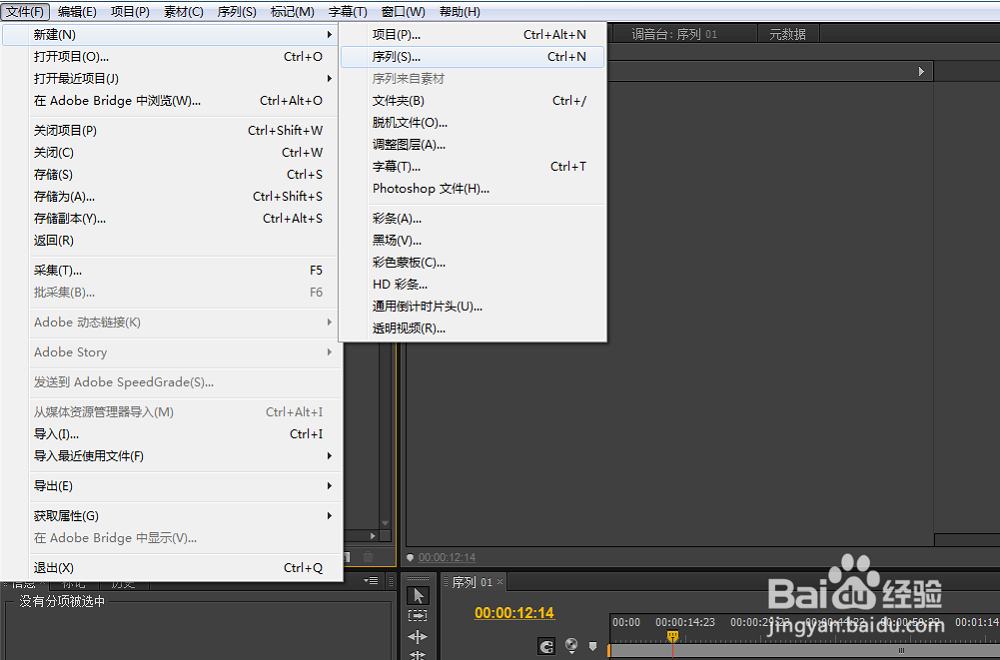Image resolution: width=1000 pixels, height=660 pixels.
Task: Open the monitor panel flyout arrow
Action: [x=921, y=71]
